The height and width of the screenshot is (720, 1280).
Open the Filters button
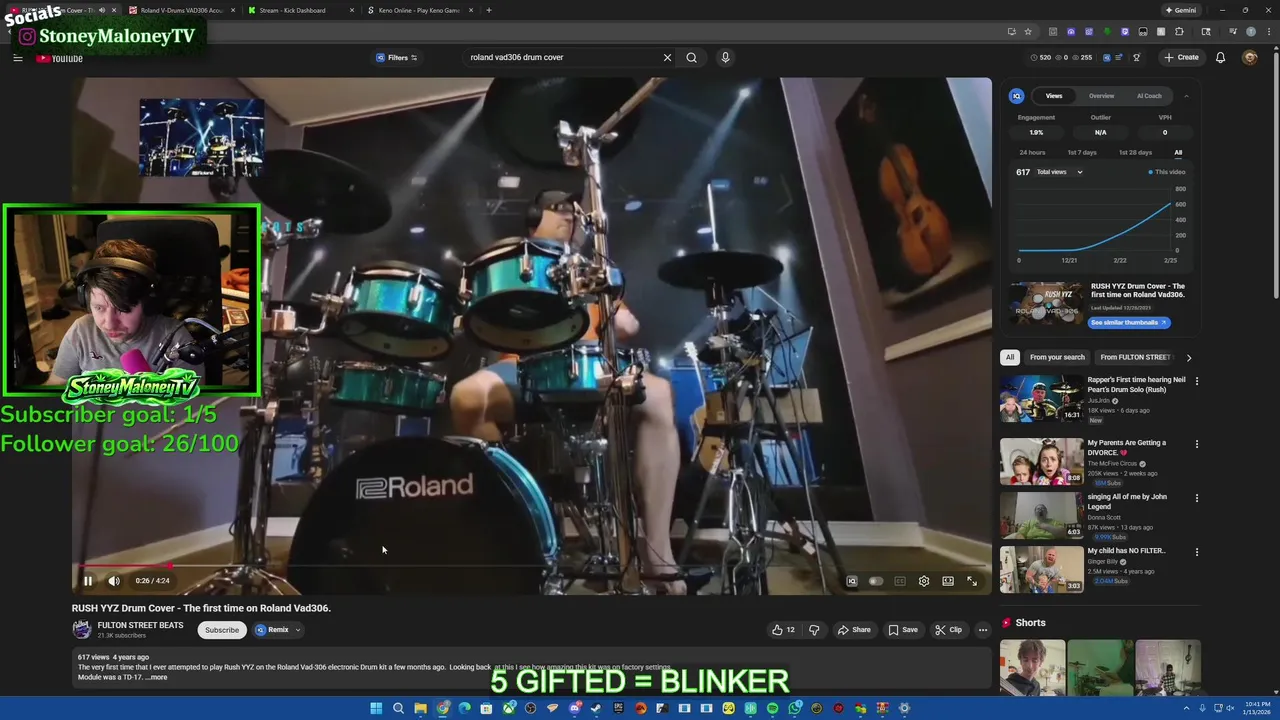coord(397,57)
